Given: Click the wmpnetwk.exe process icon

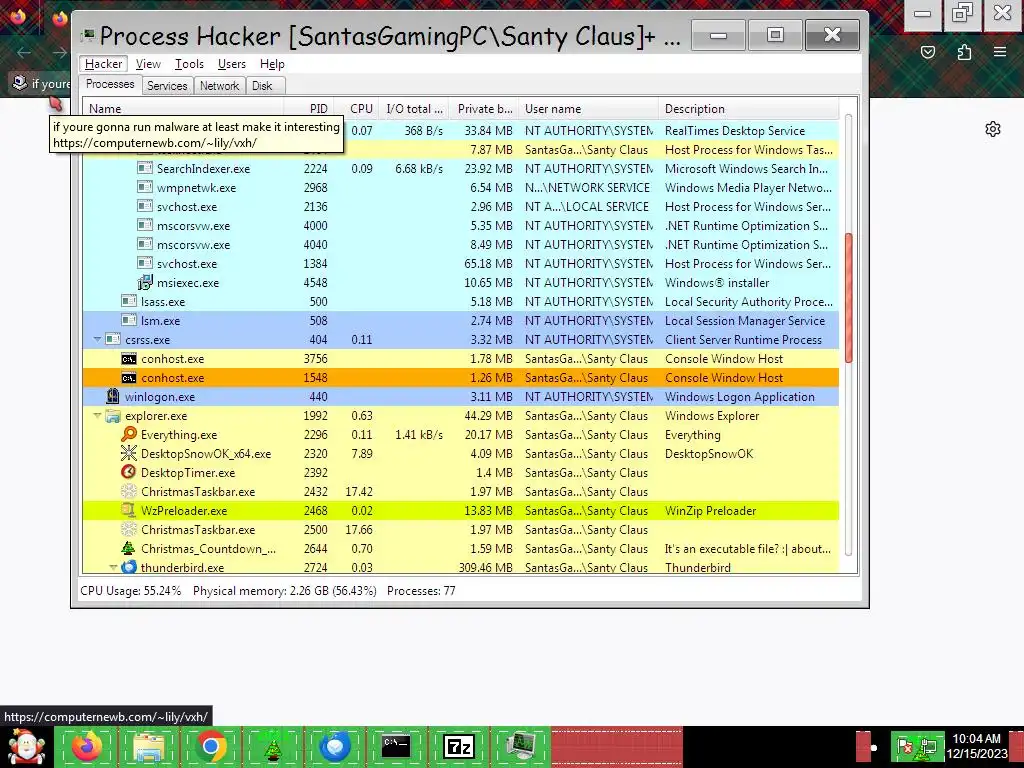Looking at the screenshot, I should (x=144, y=187).
